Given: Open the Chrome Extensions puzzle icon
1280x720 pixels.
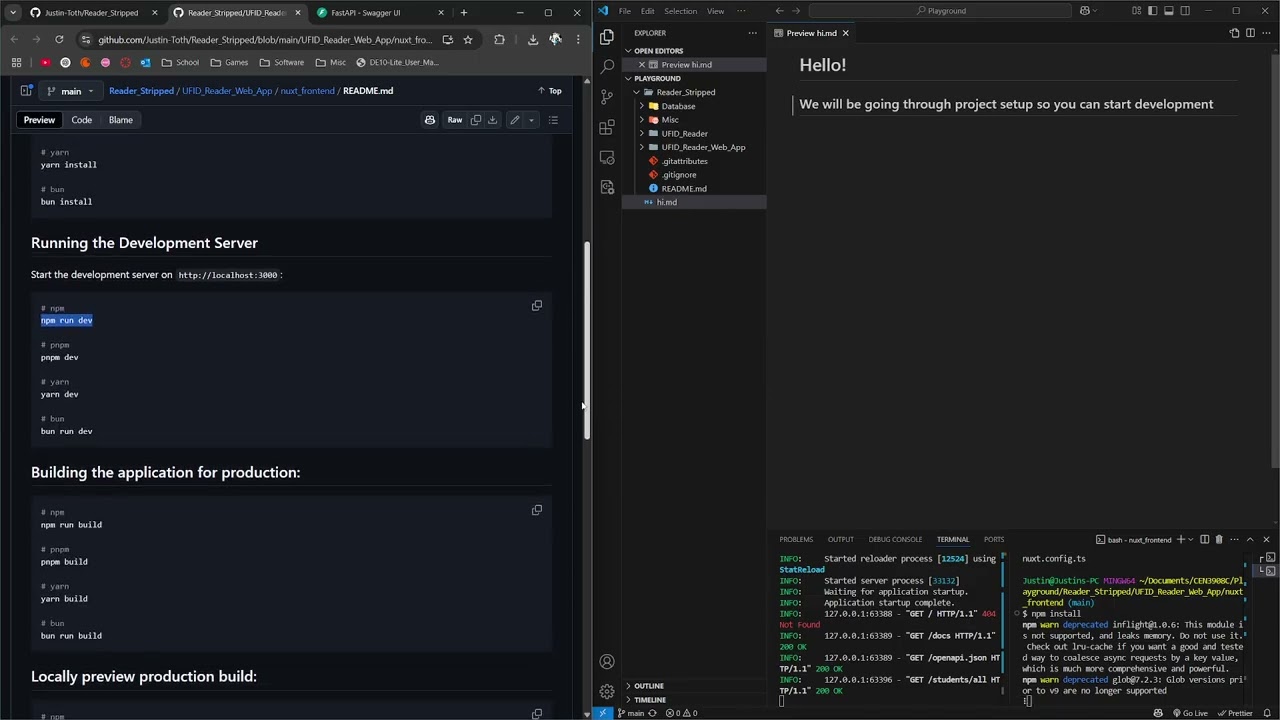Looking at the screenshot, I should click(x=499, y=40).
